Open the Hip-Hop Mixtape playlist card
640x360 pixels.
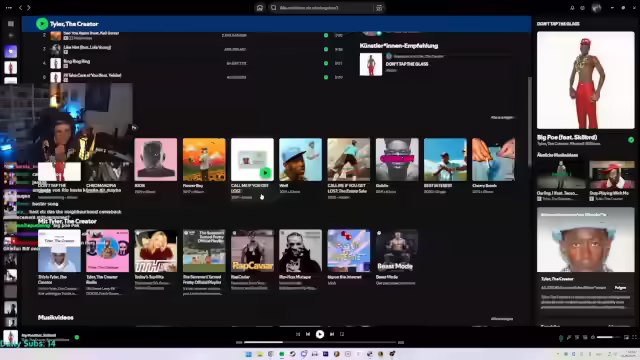[x=300, y=259]
